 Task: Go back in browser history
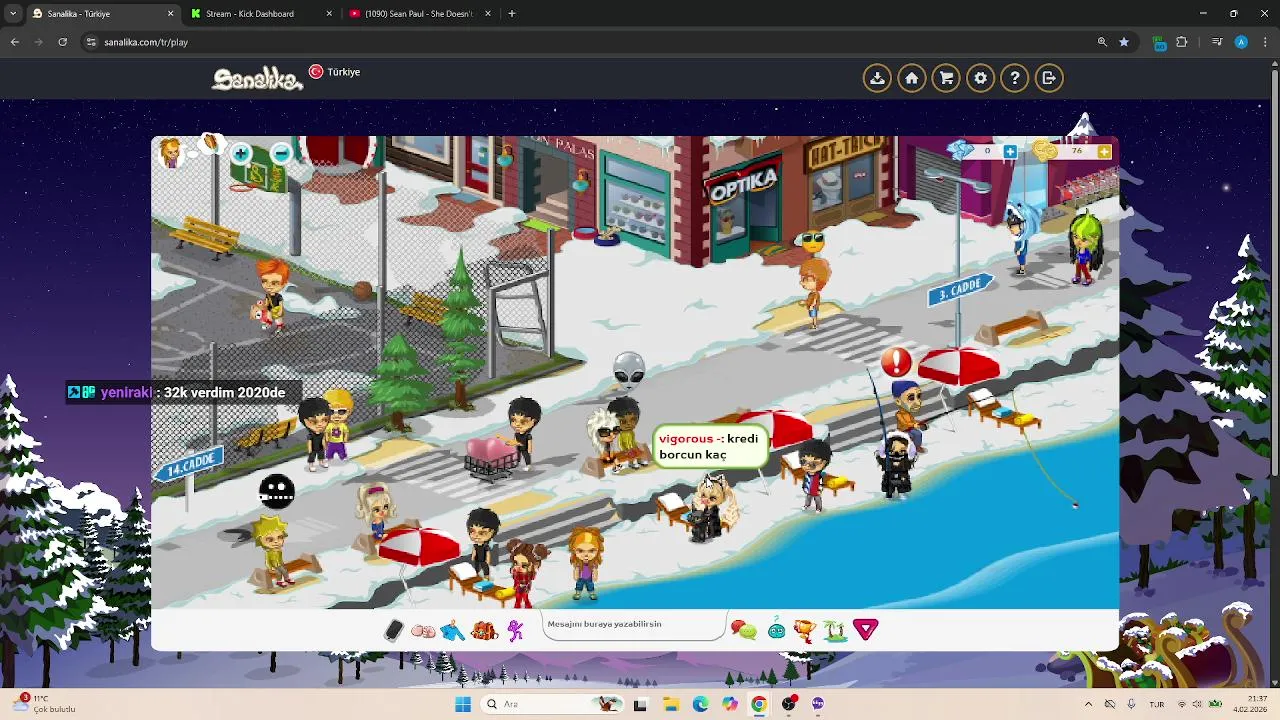click(14, 42)
